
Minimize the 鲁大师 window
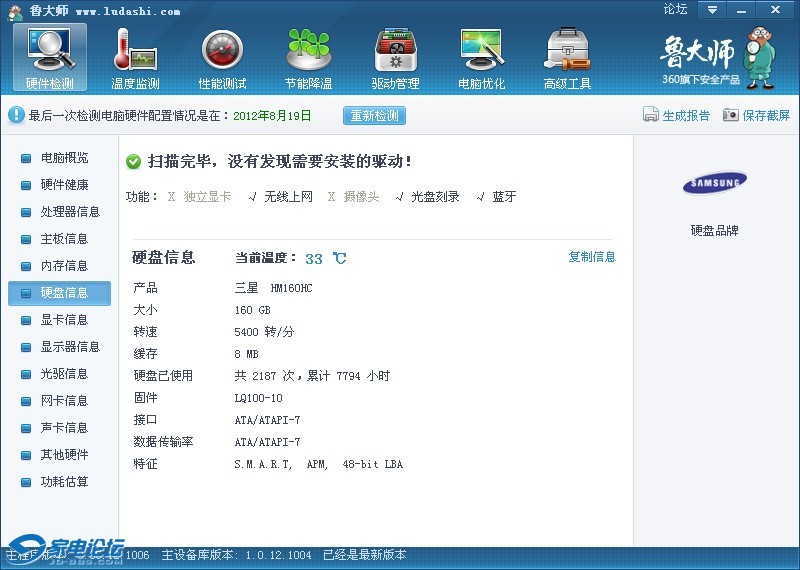[742, 10]
